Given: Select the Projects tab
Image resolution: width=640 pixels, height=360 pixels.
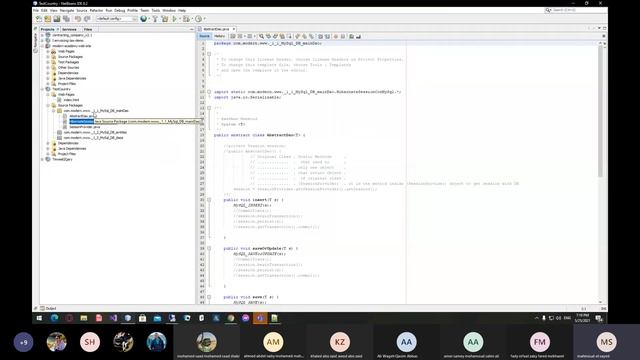Looking at the screenshot, I should (47, 29).
